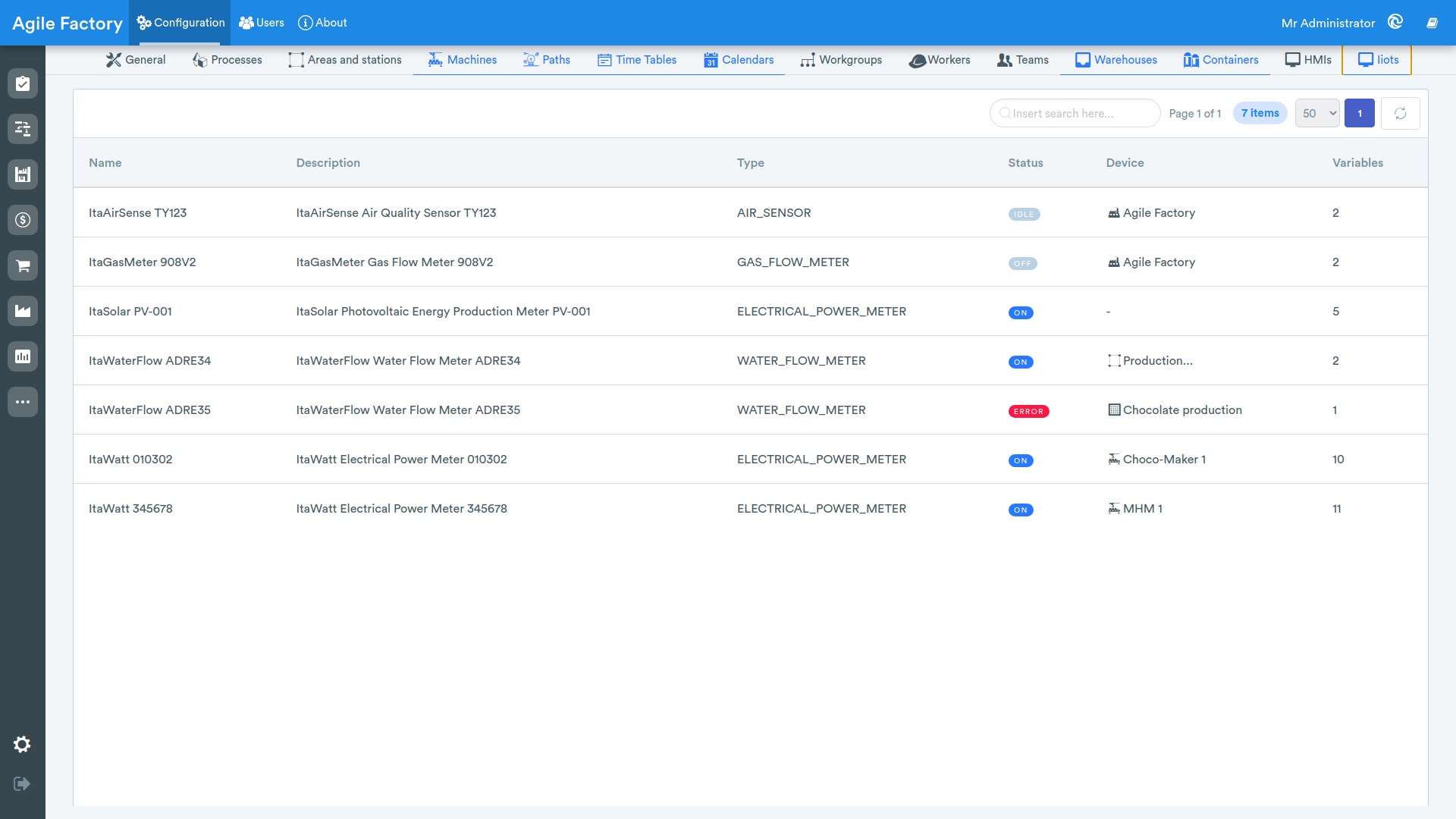
Task: Open the About menu
Action: 322,23
